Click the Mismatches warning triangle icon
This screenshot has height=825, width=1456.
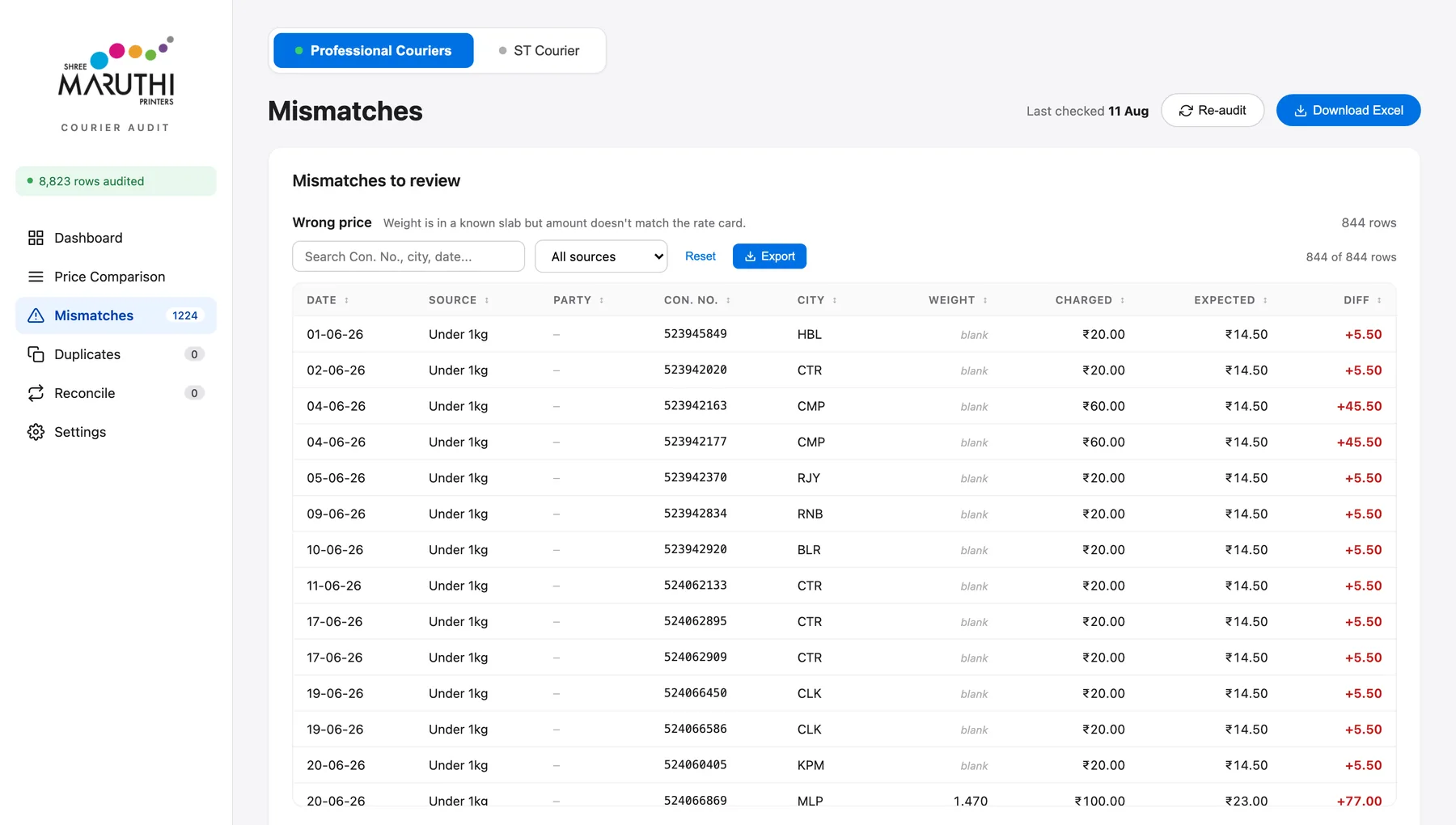point(36,315)
